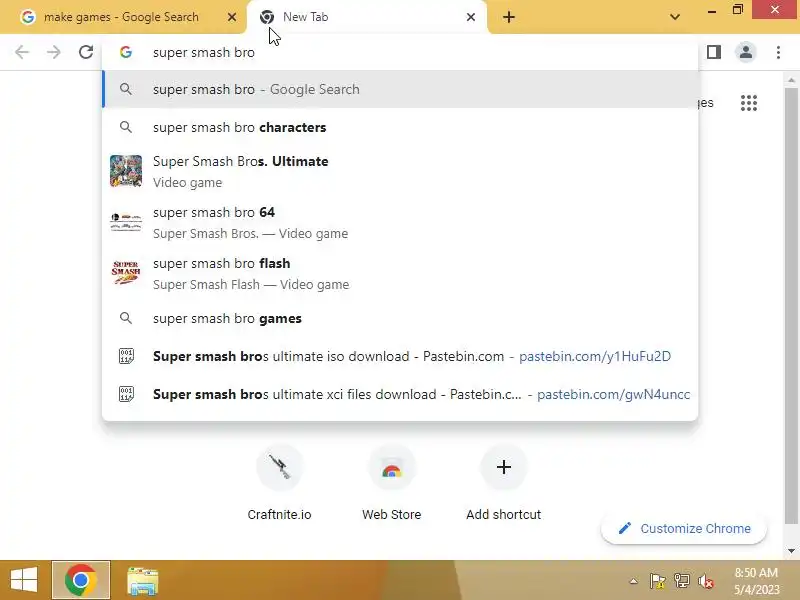The width and height of the screenshot is (800, 600).
Task: Click file icon beside iso download entry
Action: click(x=126, y=356)
